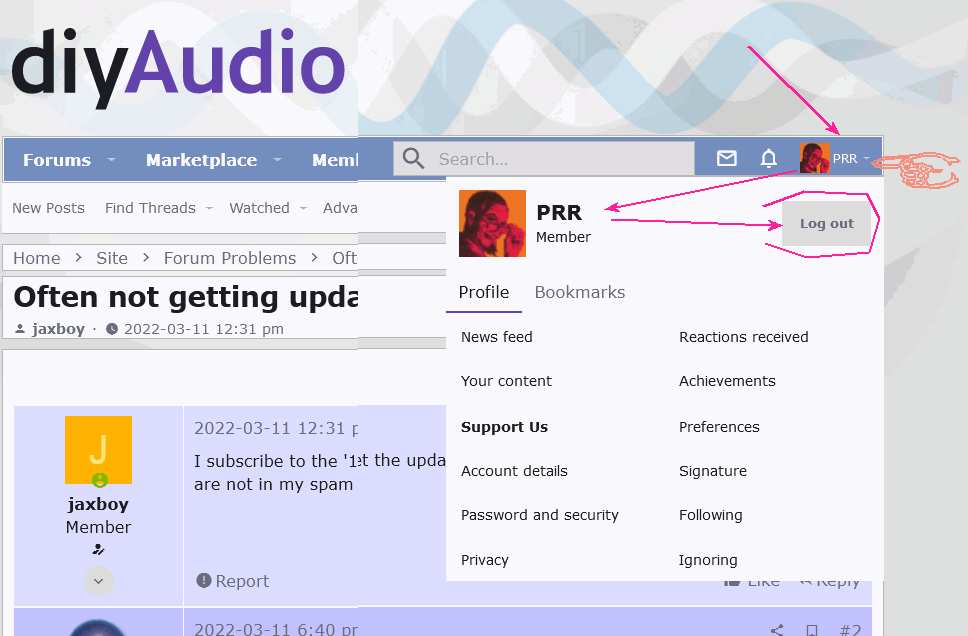
Task: Open Privacy settings
Action: click(485, 559)
